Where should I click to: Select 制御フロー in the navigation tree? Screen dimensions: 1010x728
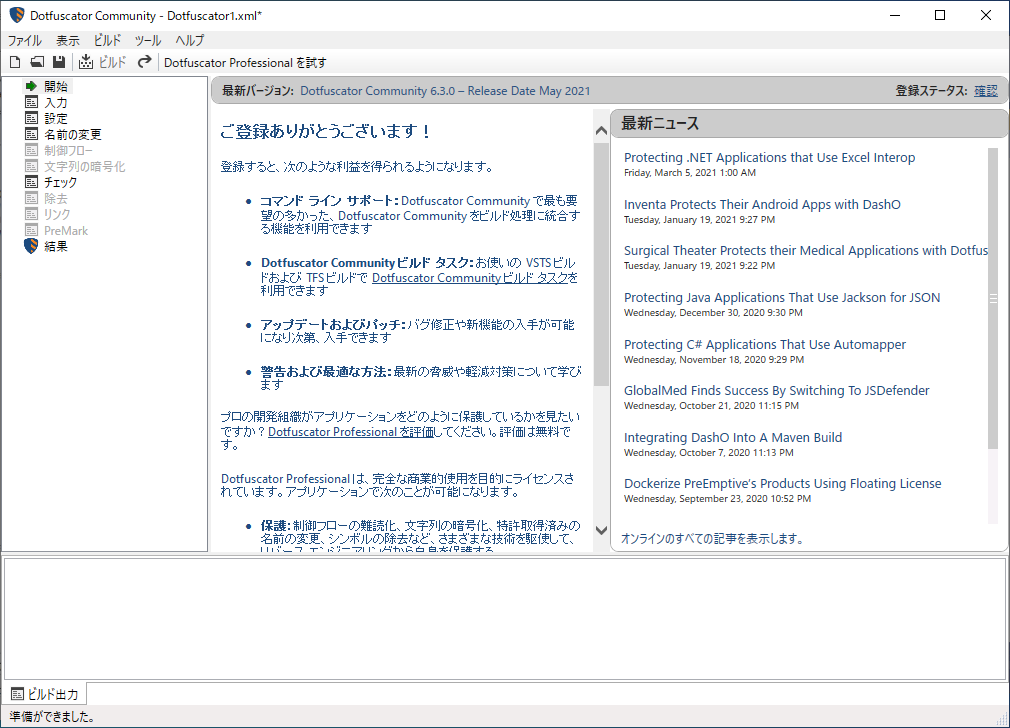click(68, 150)
